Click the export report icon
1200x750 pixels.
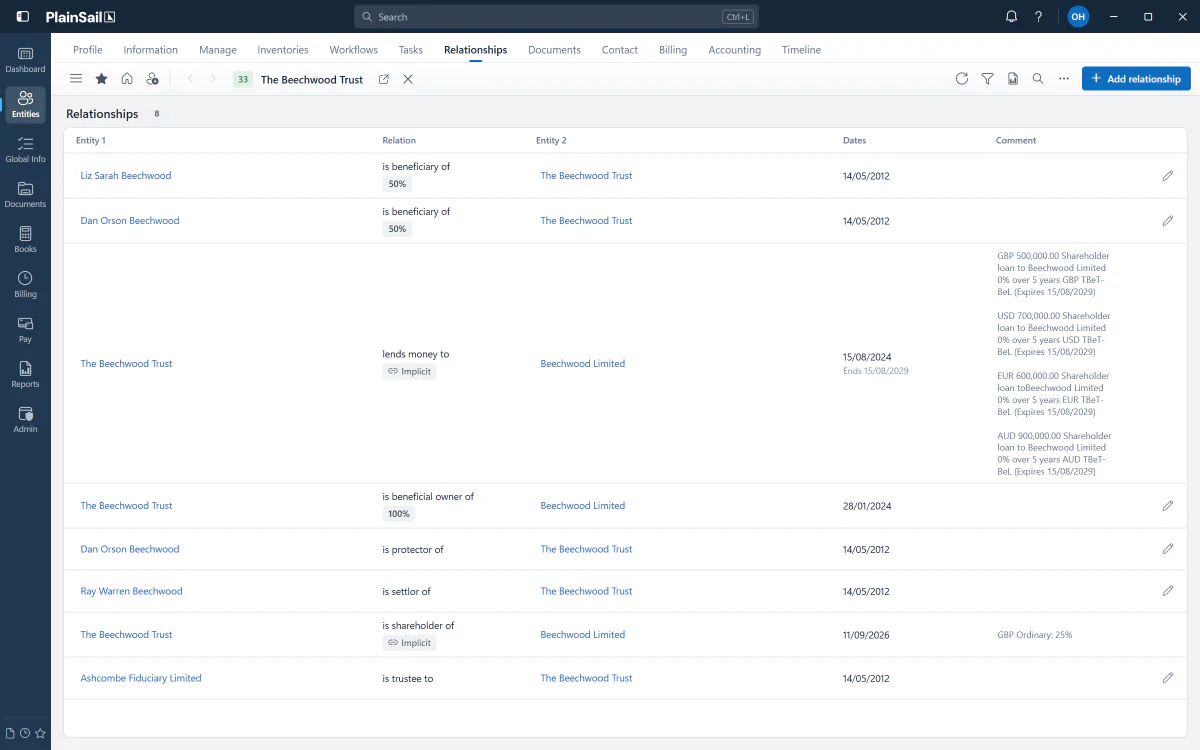1013,79
